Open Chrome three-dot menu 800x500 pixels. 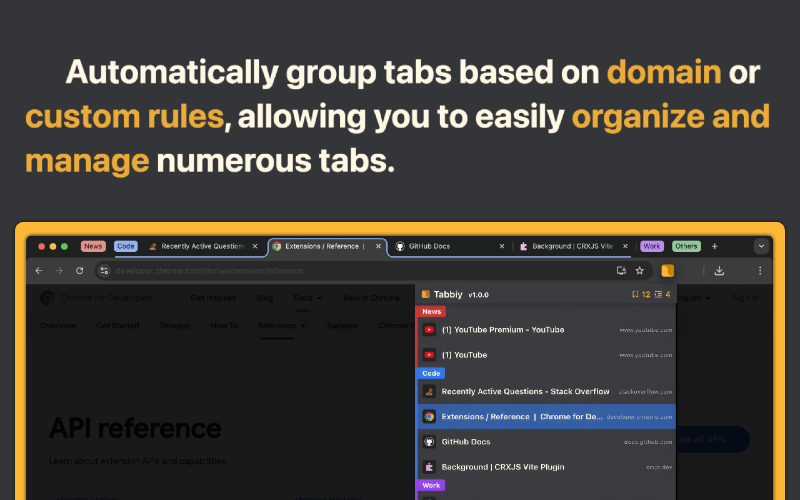point(760,271)
